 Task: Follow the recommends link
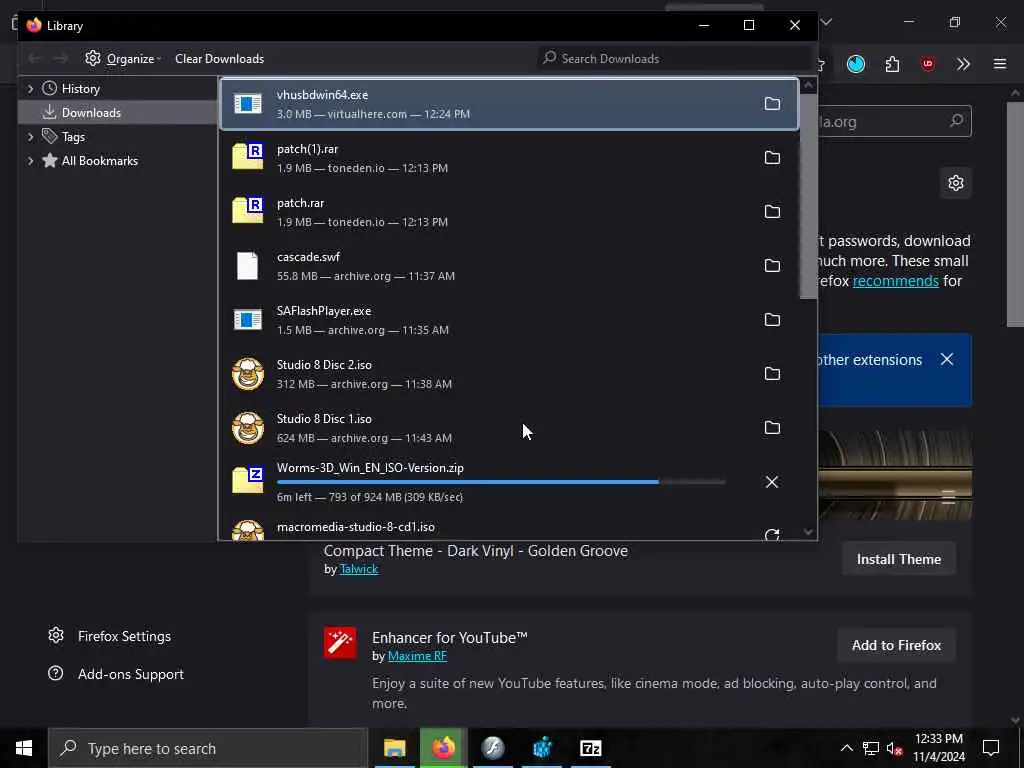[895, 281]
